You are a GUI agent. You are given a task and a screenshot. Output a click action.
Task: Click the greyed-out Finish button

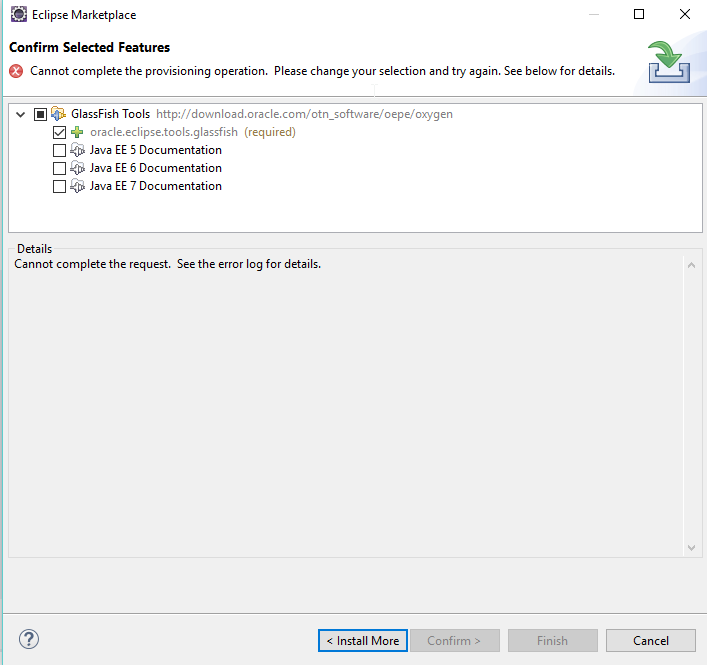pos(553,641)
